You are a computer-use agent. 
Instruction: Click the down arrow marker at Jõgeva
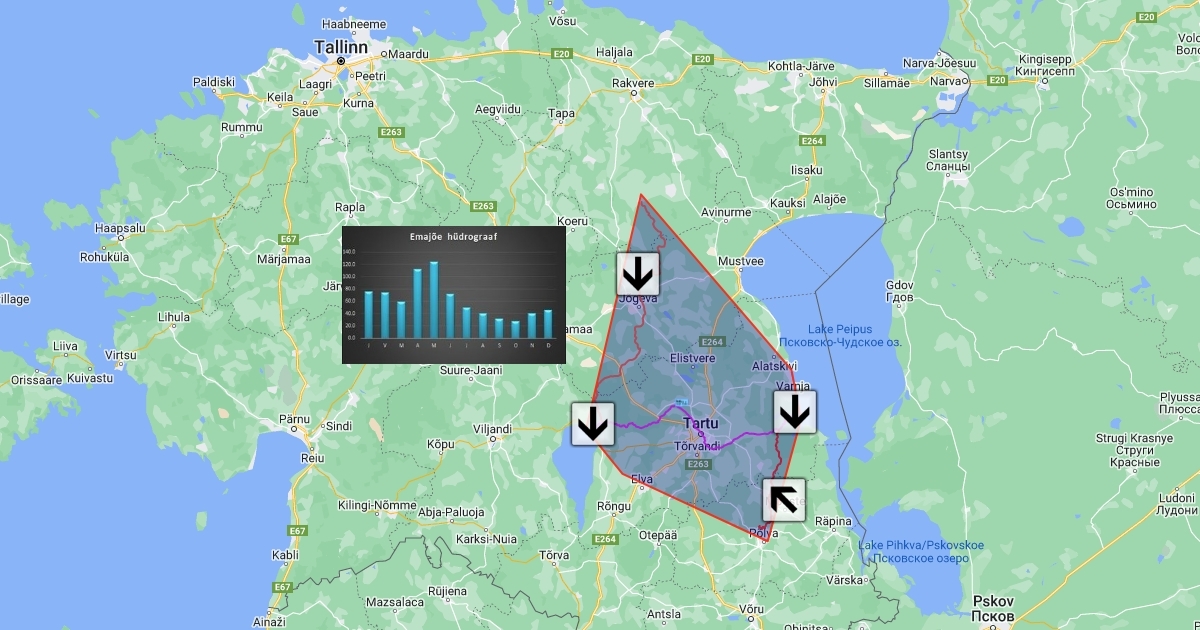coord(637,273)
